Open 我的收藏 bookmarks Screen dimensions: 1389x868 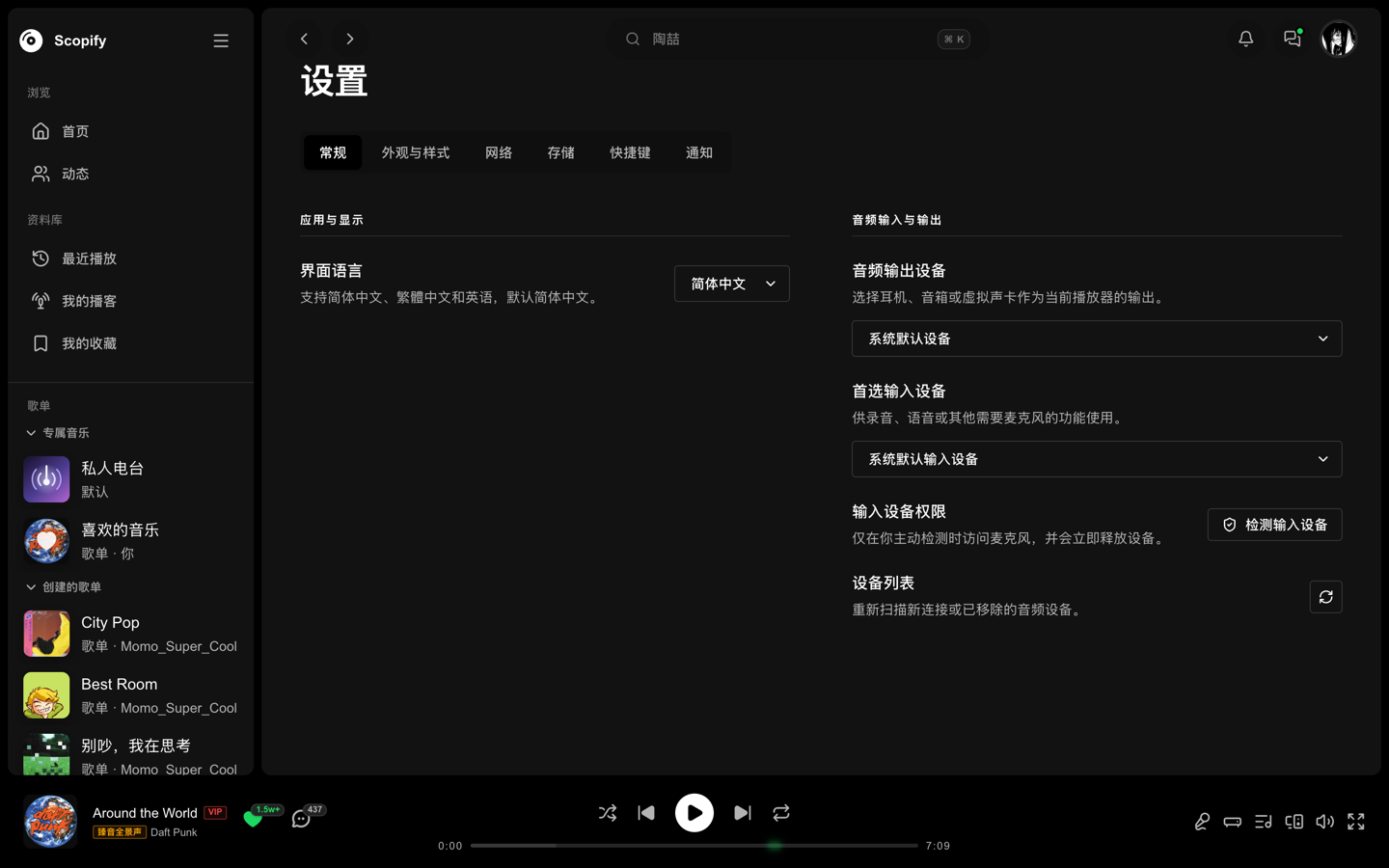pyautogui.click(x=130, y=343)
